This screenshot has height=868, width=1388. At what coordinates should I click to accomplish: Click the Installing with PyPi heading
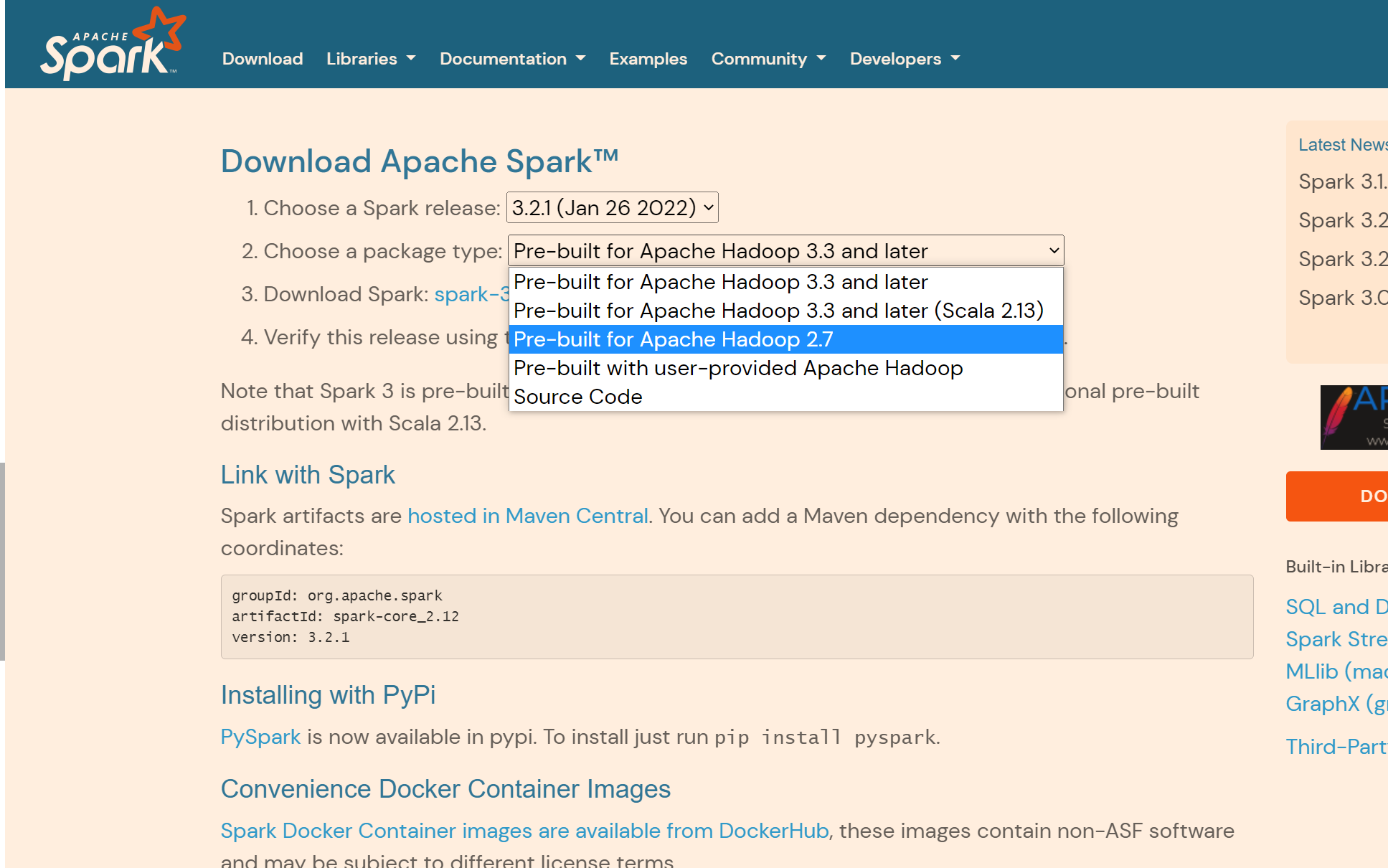[328, 695]
